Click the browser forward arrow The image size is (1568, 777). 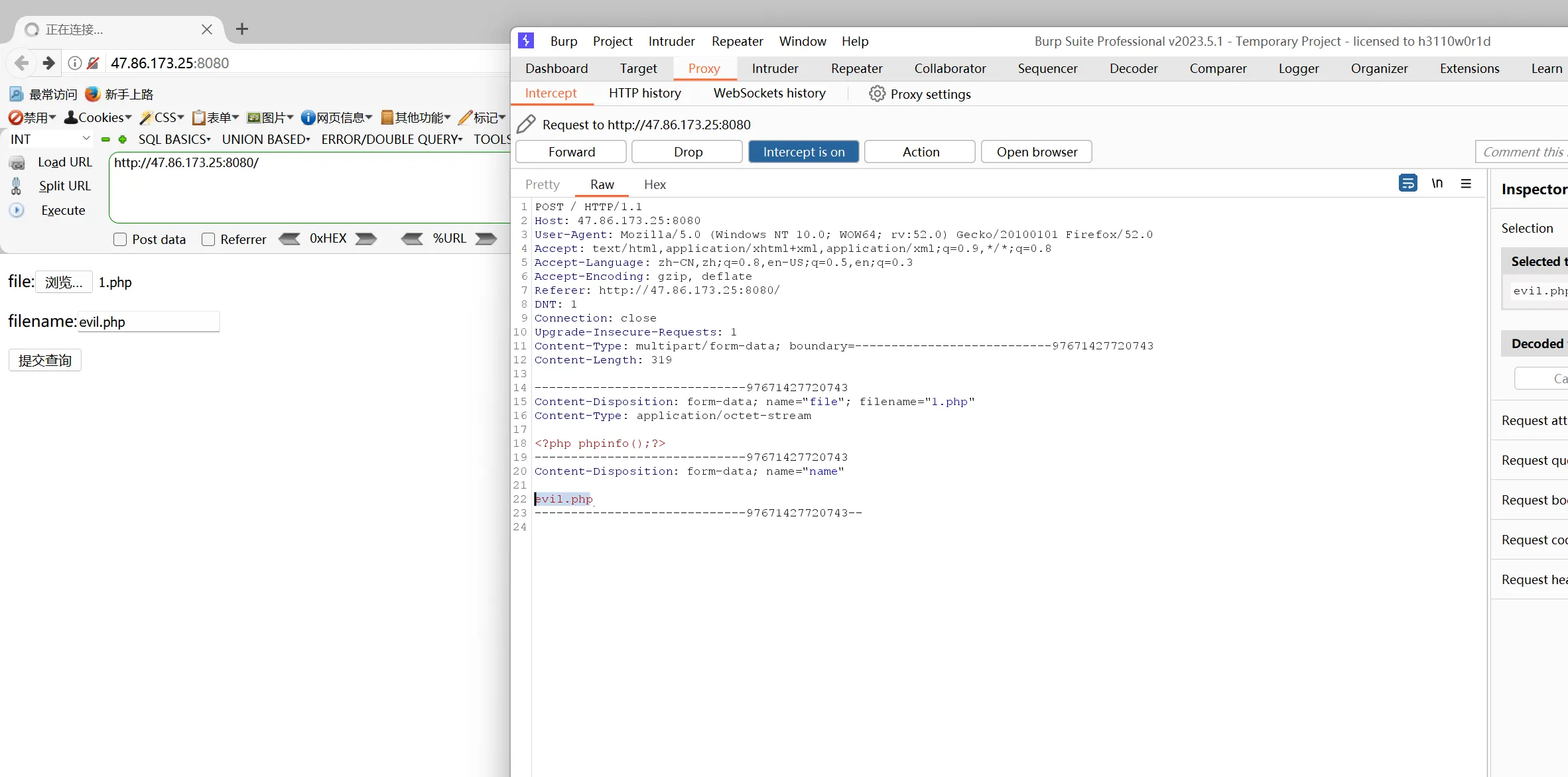click(48, 63)
